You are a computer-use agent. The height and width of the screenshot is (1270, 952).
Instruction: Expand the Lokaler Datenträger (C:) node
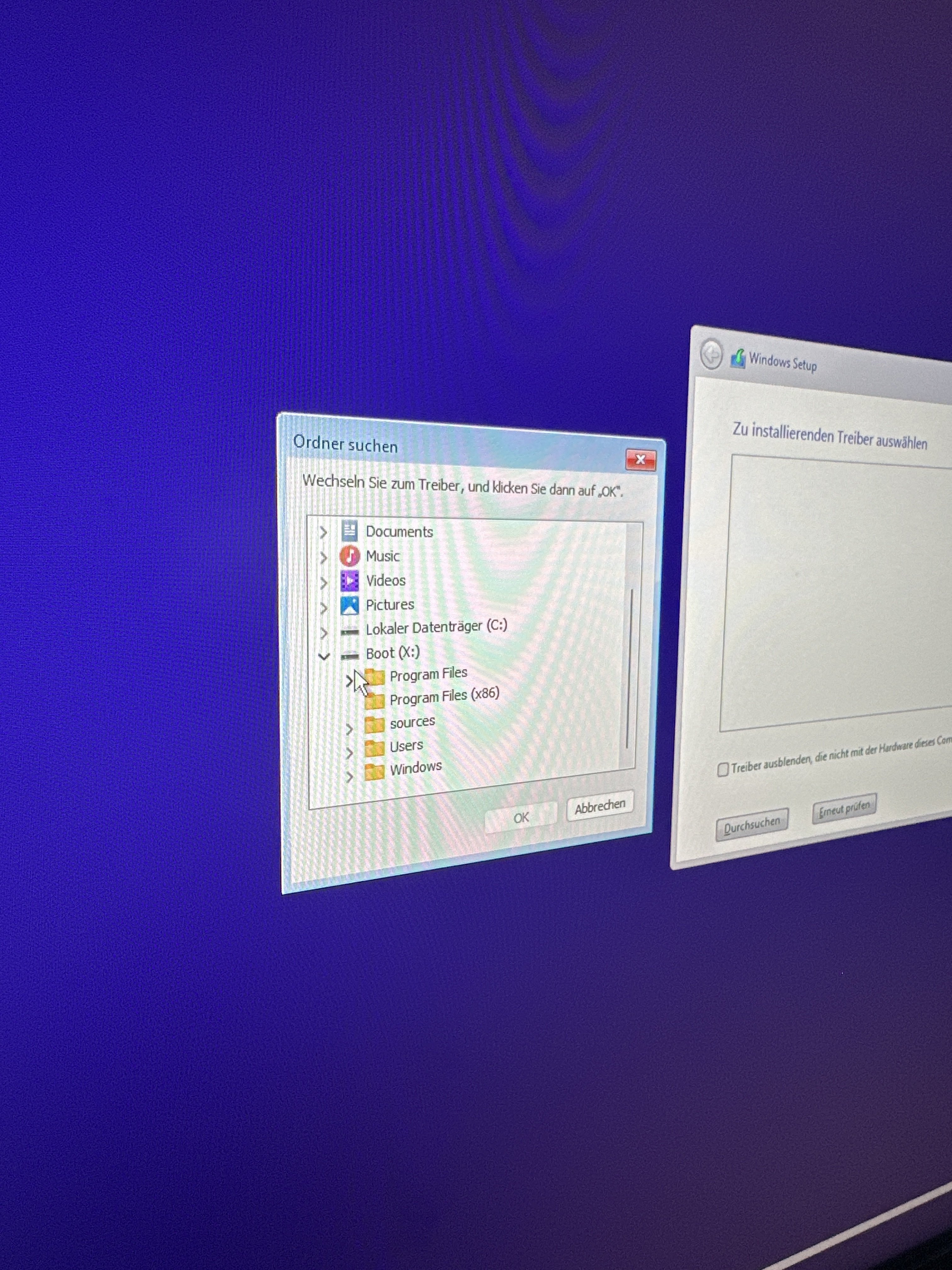pyautogui.click(x=324, y=632)
